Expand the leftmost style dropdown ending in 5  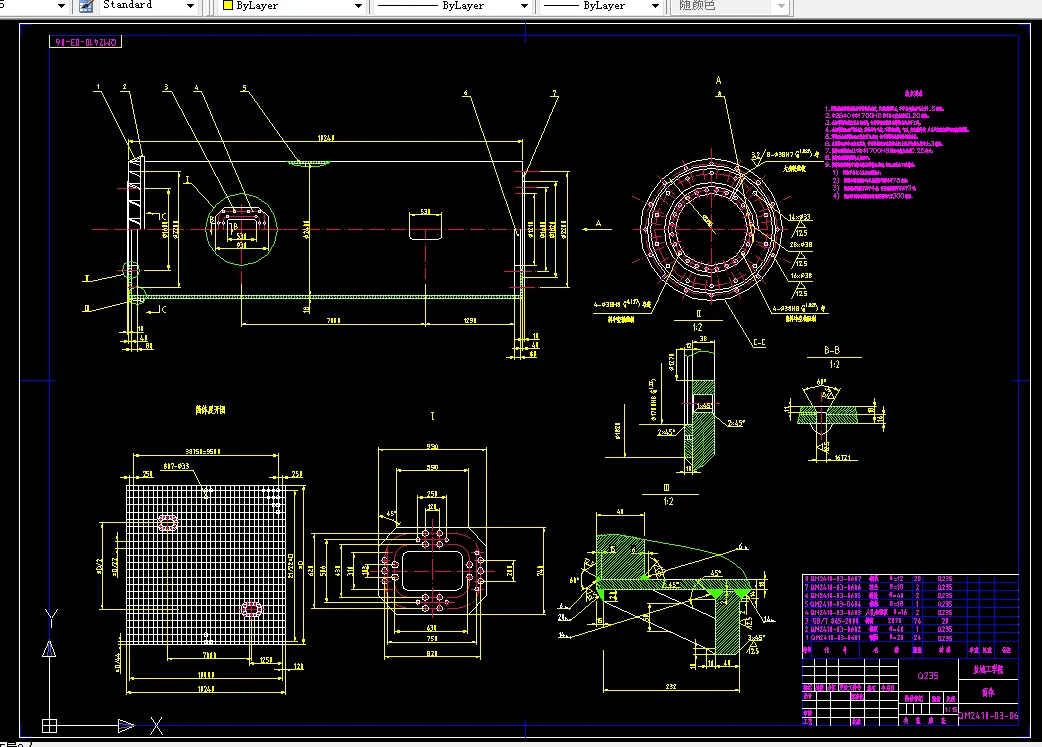(61, 6)
